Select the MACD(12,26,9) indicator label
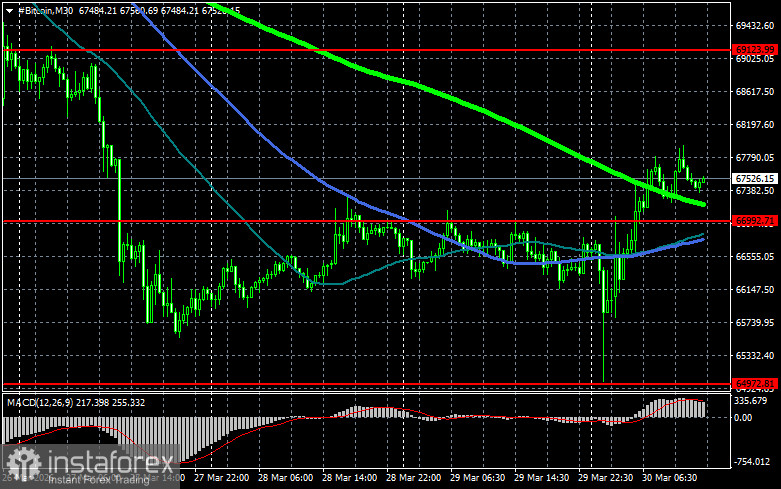 click(x=39, y=402)
